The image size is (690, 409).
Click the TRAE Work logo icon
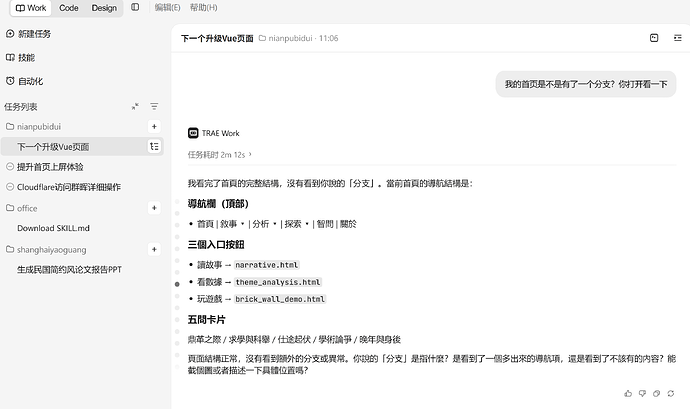pyautogui.click(x=193, y=133)
